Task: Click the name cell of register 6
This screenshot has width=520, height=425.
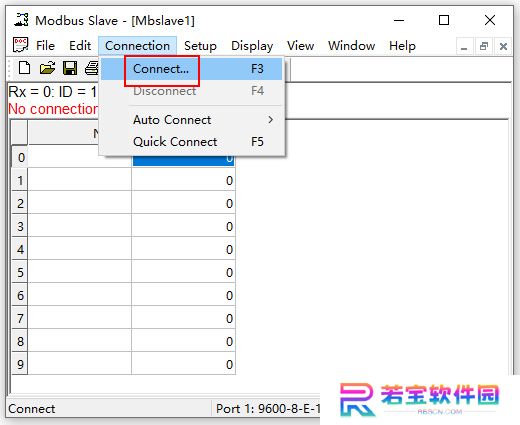Action: pyautogui.click(x=80, y=295)
